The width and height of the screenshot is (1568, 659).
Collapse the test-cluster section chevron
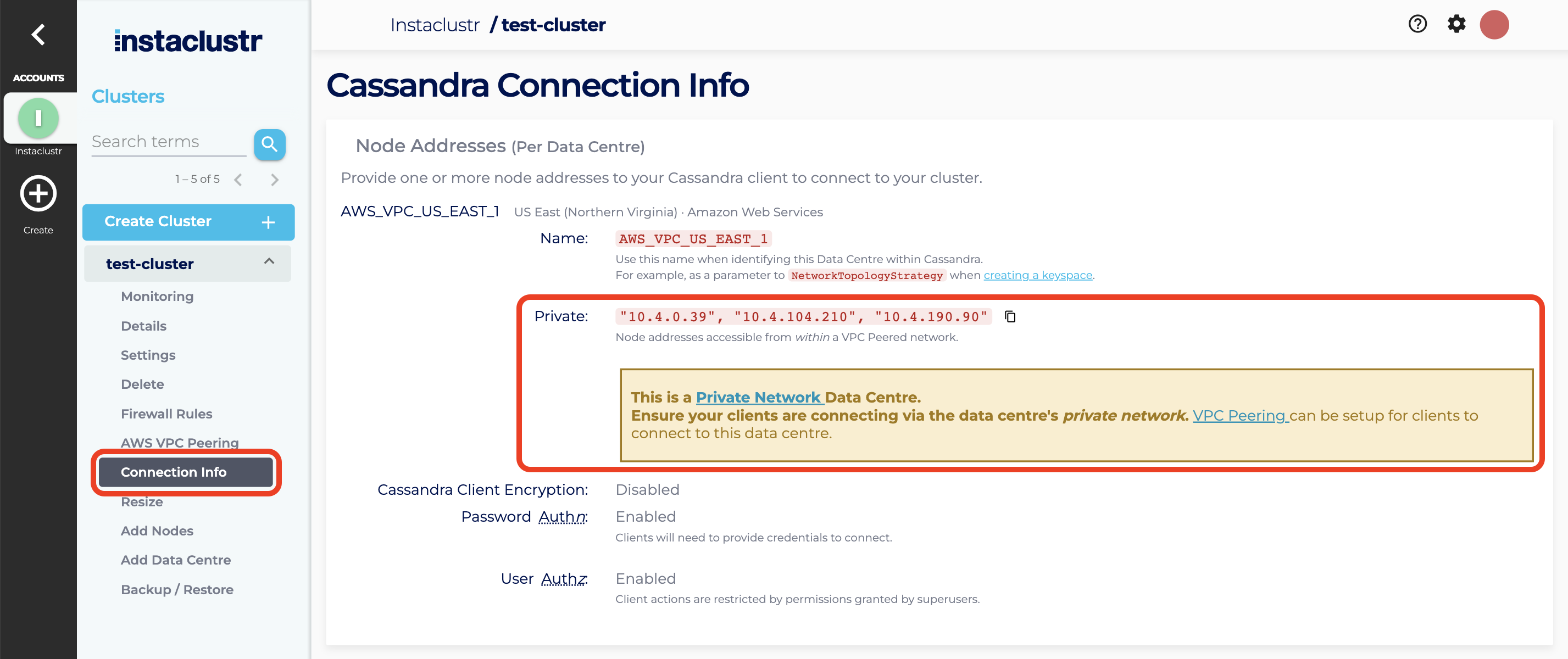point(269,263)
